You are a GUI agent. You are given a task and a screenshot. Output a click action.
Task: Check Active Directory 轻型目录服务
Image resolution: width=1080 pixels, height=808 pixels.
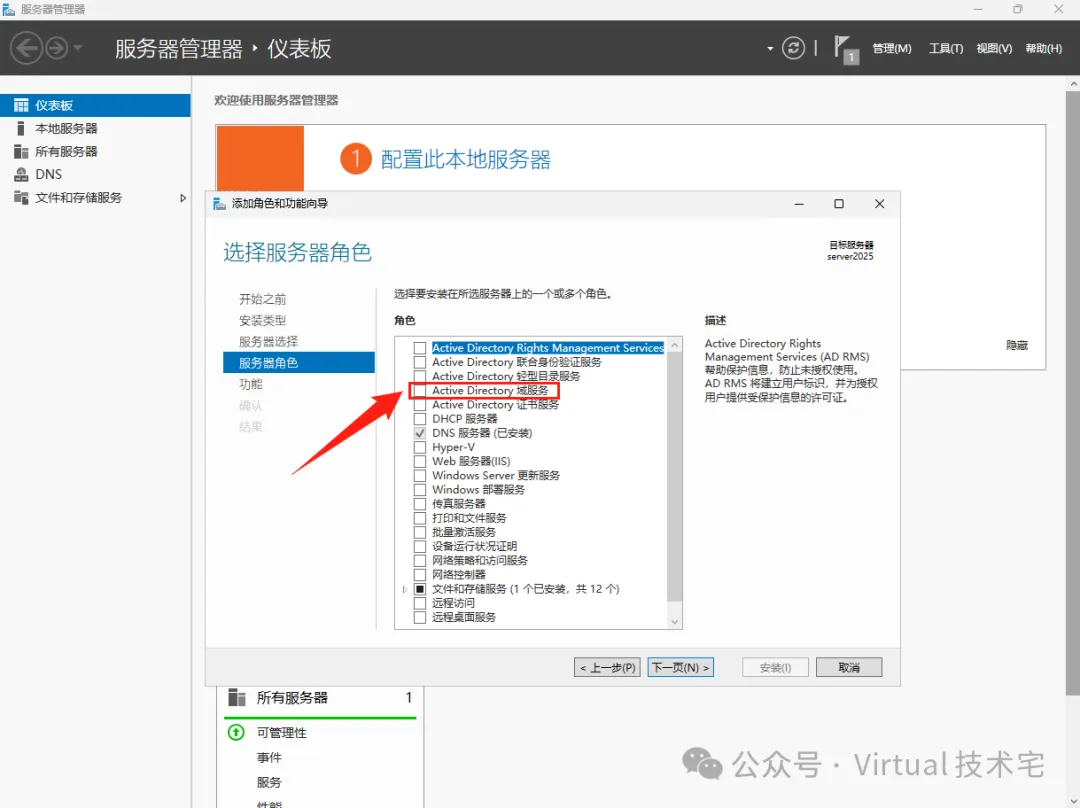pyautogui.click(x=419, y=376)
